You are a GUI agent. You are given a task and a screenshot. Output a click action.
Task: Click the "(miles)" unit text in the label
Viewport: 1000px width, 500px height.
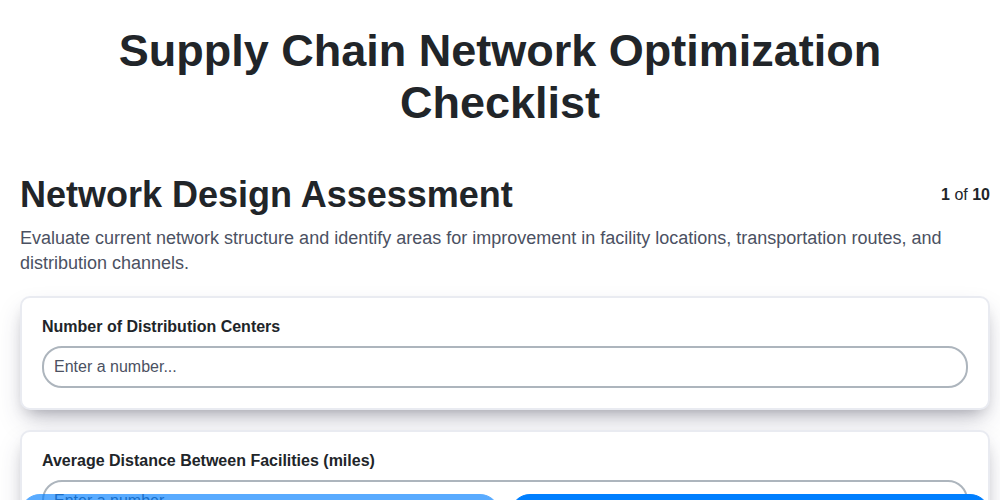tap(349, 460)
